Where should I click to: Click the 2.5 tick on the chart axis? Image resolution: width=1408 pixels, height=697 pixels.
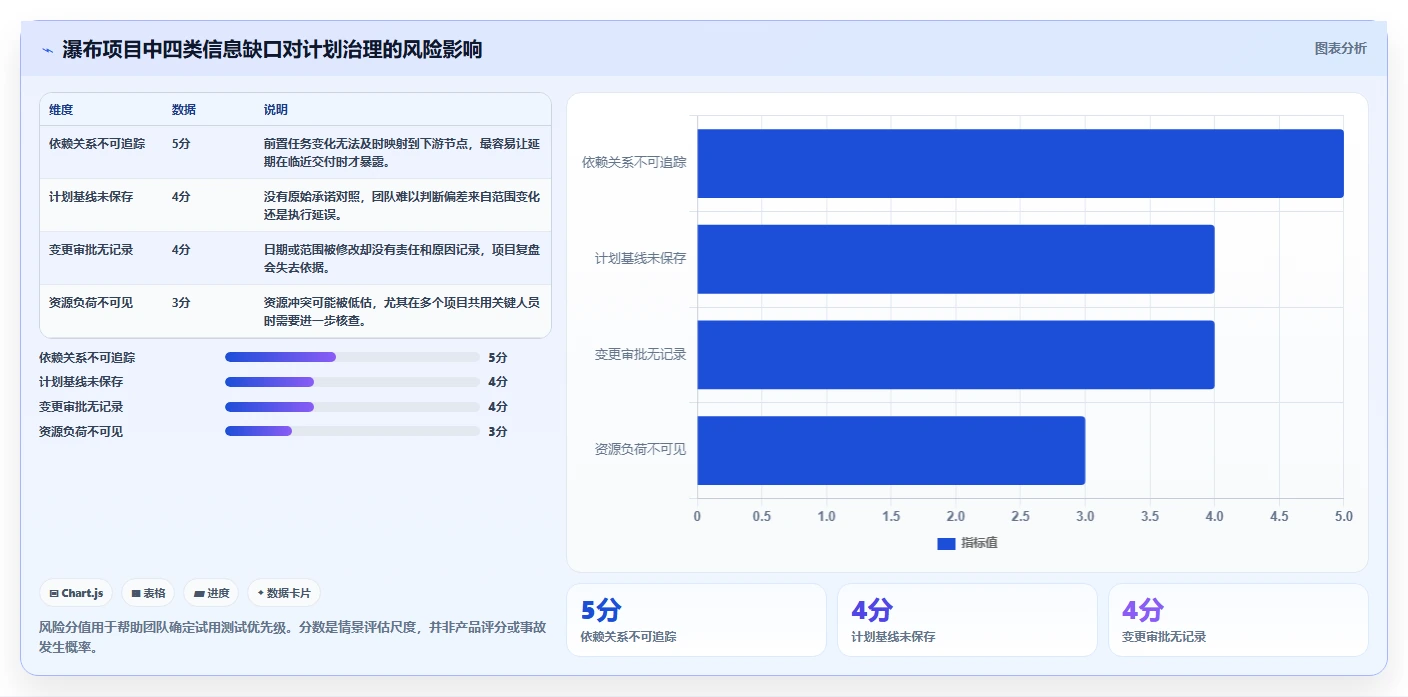[1020, 517]
